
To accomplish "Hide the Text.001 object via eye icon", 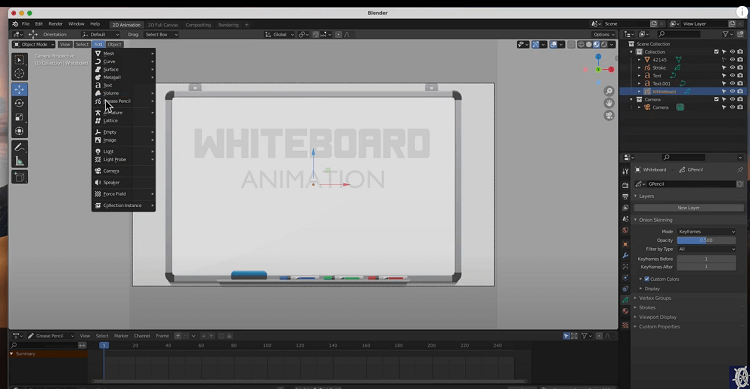I will 732,84.
